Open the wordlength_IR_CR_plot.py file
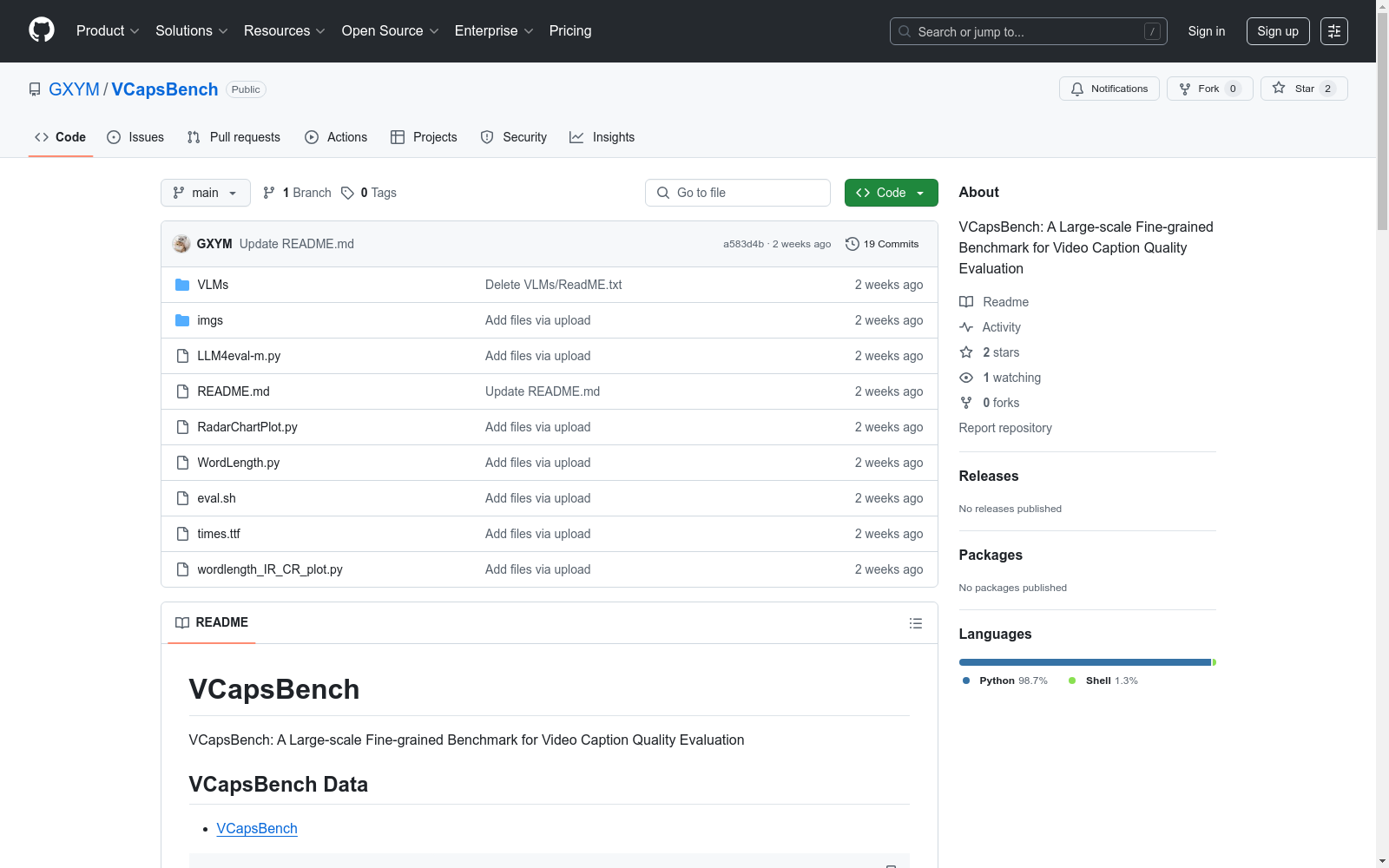 [x=270, y=569]
